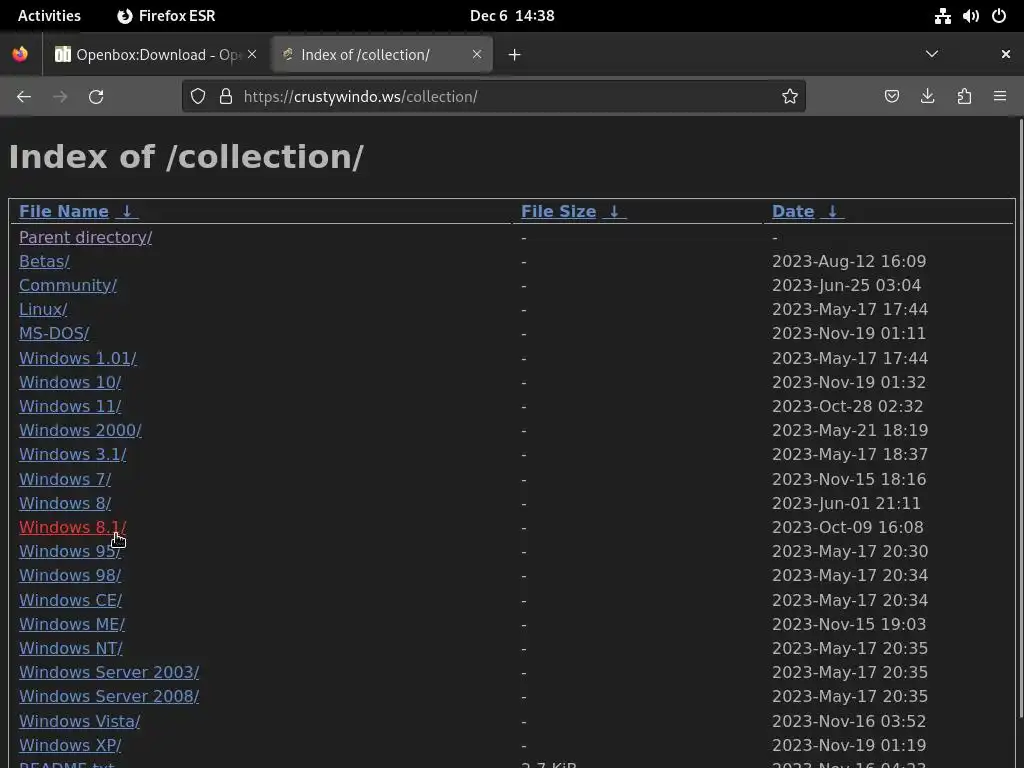Sort descending with File Size arrow
This screenshot has height=768, width=1024.
(614, 212)
